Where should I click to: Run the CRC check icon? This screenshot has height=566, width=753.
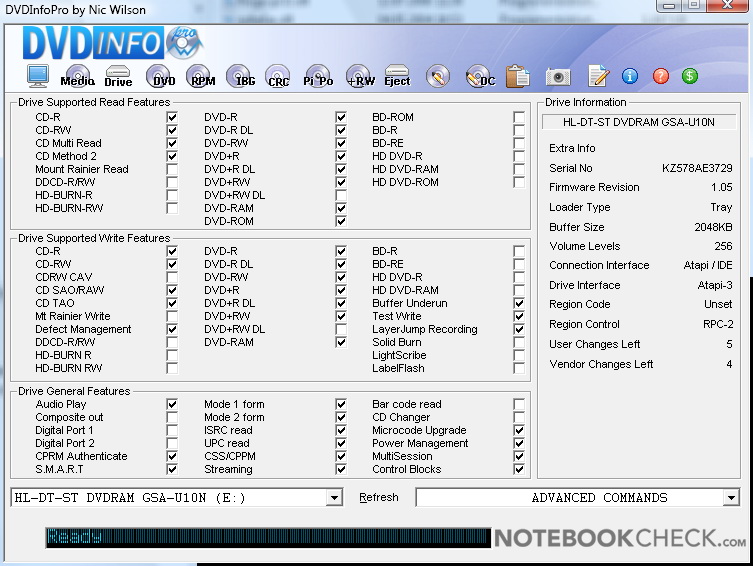tap(278, 76)
